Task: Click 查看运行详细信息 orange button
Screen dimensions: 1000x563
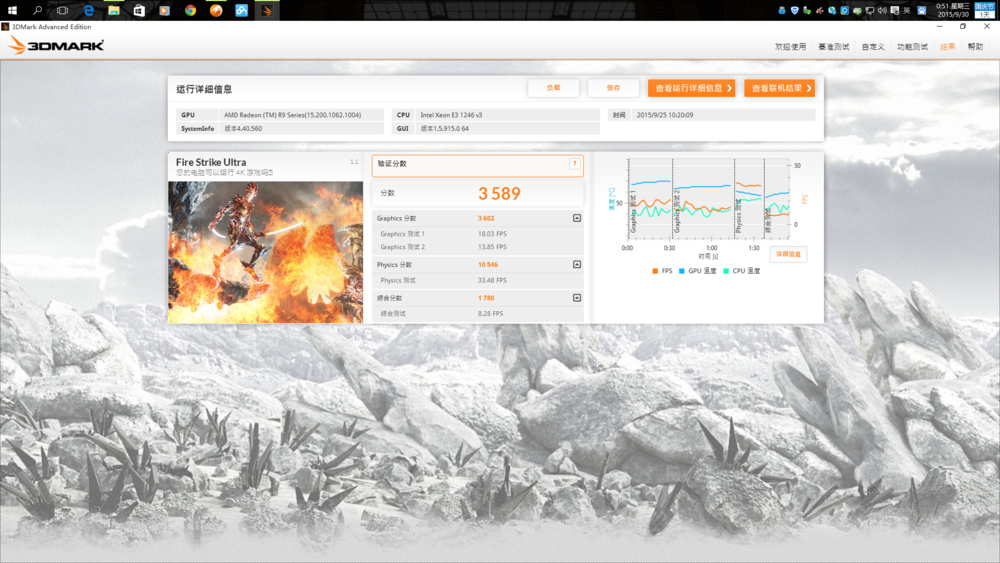Action: click(691, 88)
